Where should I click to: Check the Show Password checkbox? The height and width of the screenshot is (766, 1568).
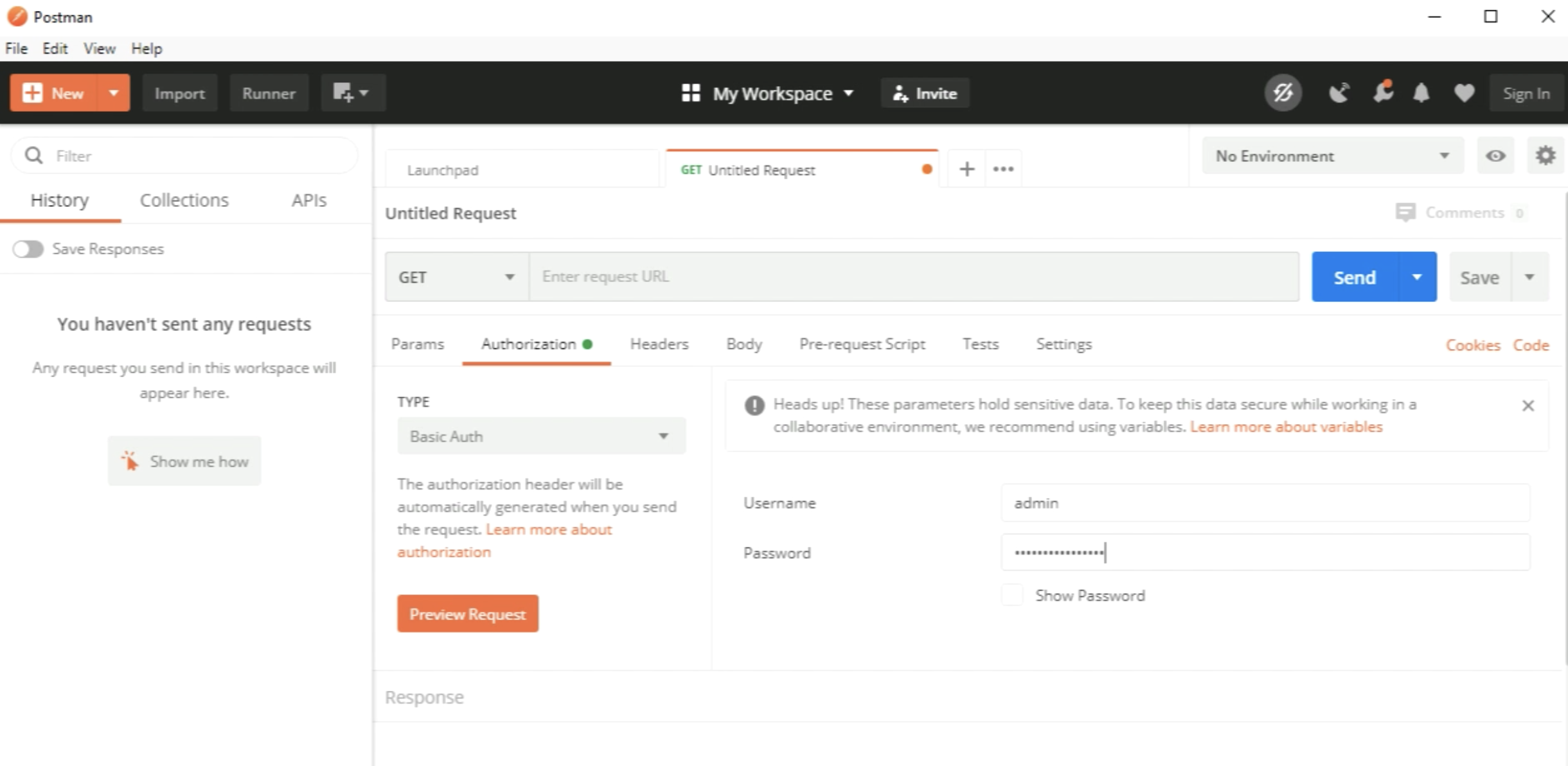coord(1012,595)
